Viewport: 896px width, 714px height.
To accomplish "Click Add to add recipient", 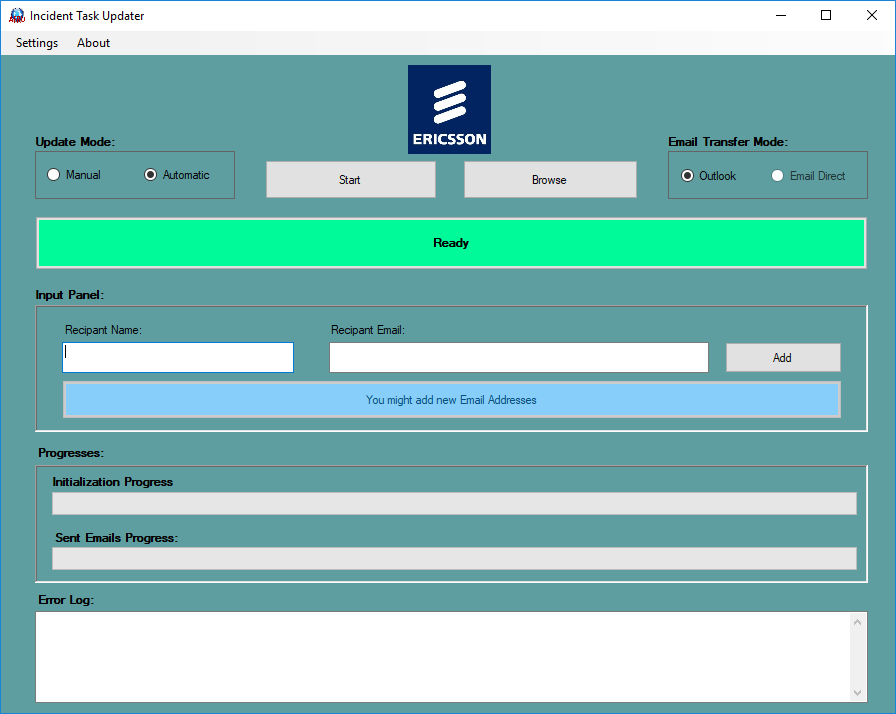I will [782, 358].
